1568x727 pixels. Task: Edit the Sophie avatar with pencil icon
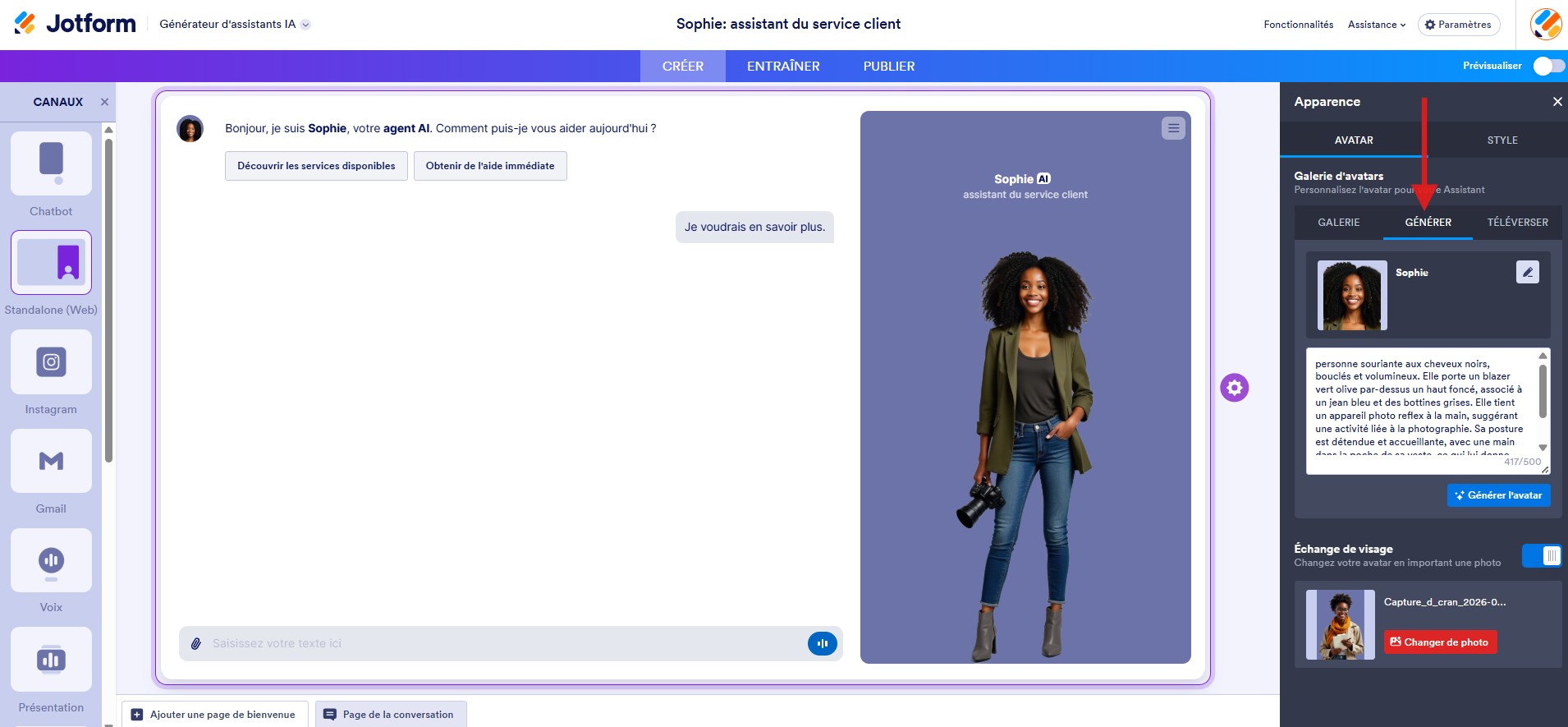coord(1528,272)
